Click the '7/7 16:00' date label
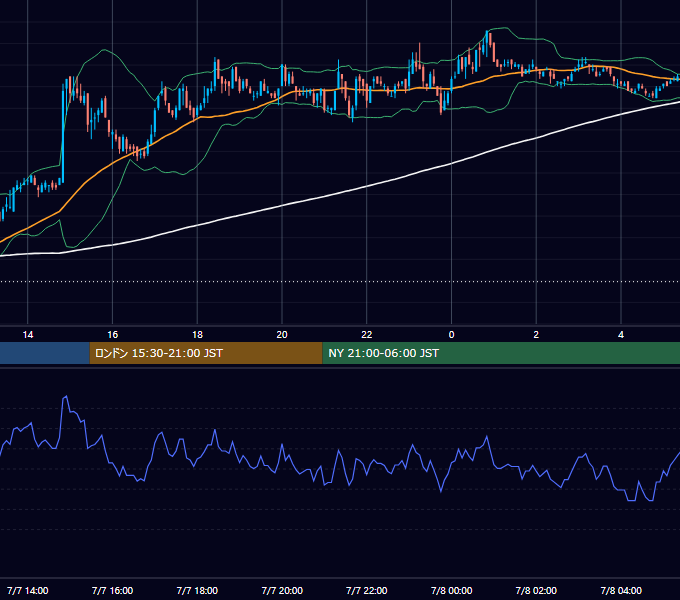680x600 pixels. tap(112, 590)
